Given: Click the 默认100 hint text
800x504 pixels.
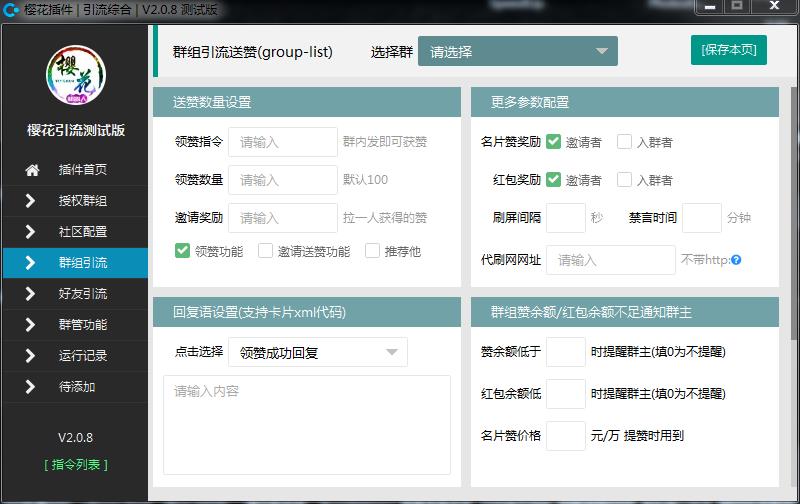Looking at the screenshot, I should 365,180.
